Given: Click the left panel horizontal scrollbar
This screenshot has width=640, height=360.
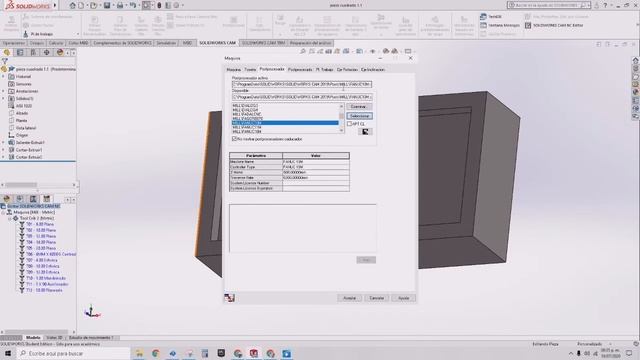Looking at the screenshot, I should (x=38, y=185).
